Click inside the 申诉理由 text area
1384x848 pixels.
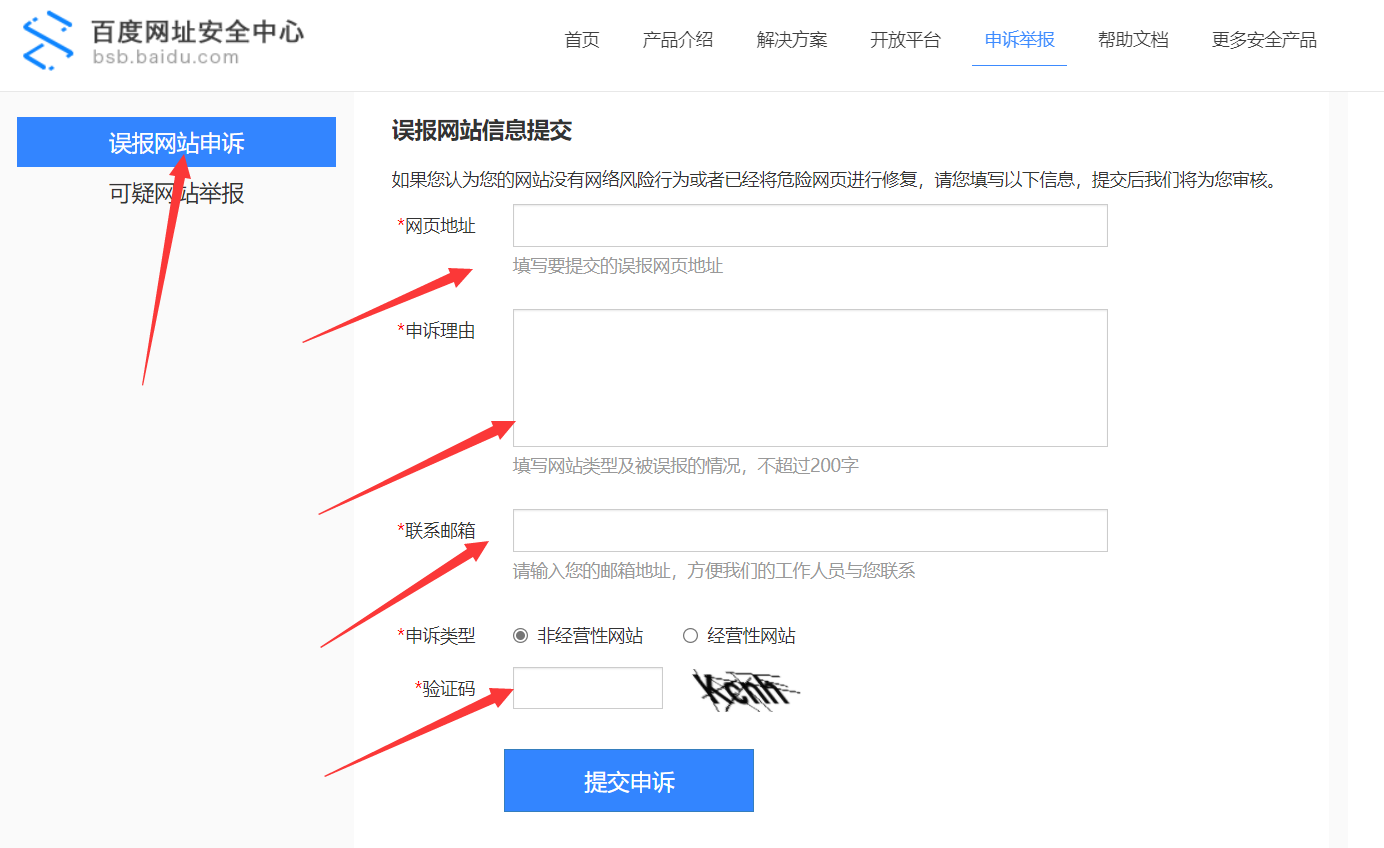coord(810,378)
